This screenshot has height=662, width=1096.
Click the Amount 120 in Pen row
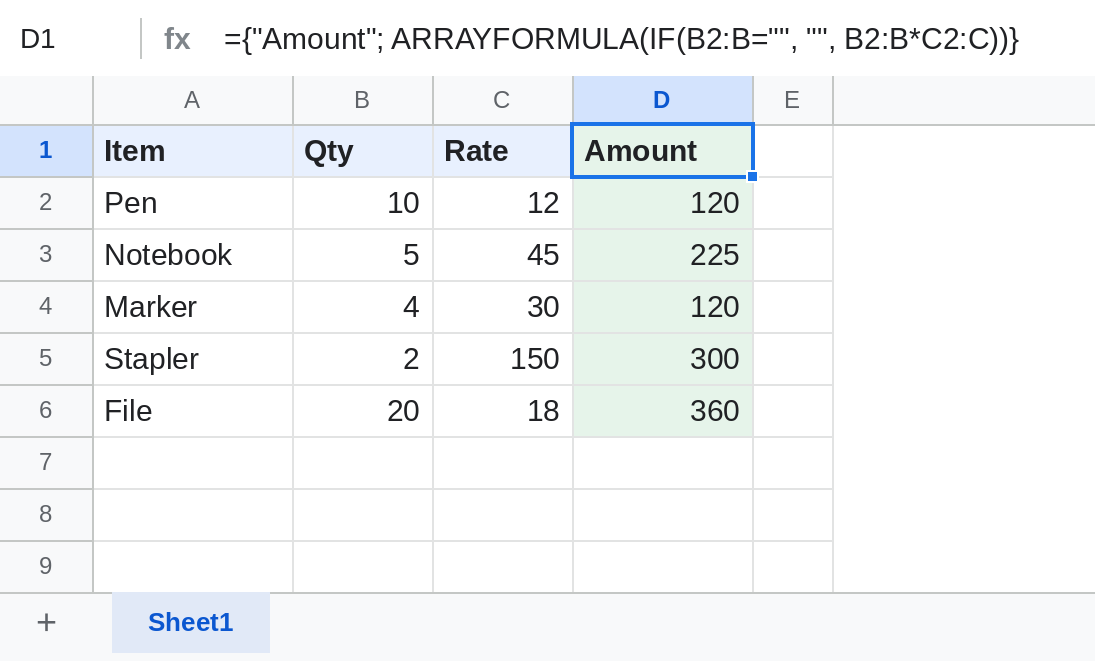pyautogui.click(x=663, y=203)
